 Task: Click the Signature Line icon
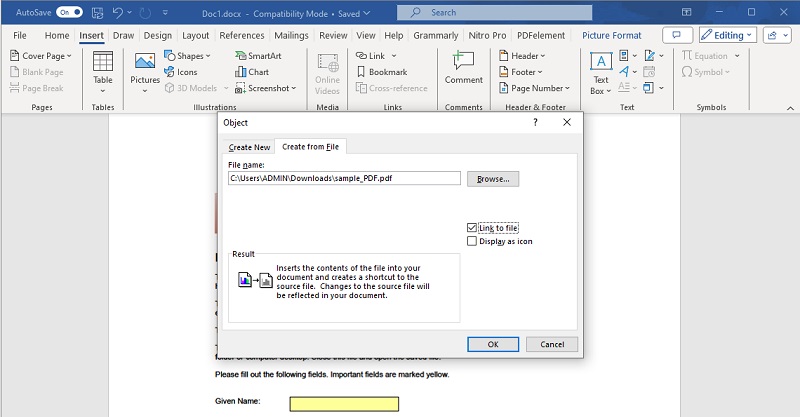649,55
